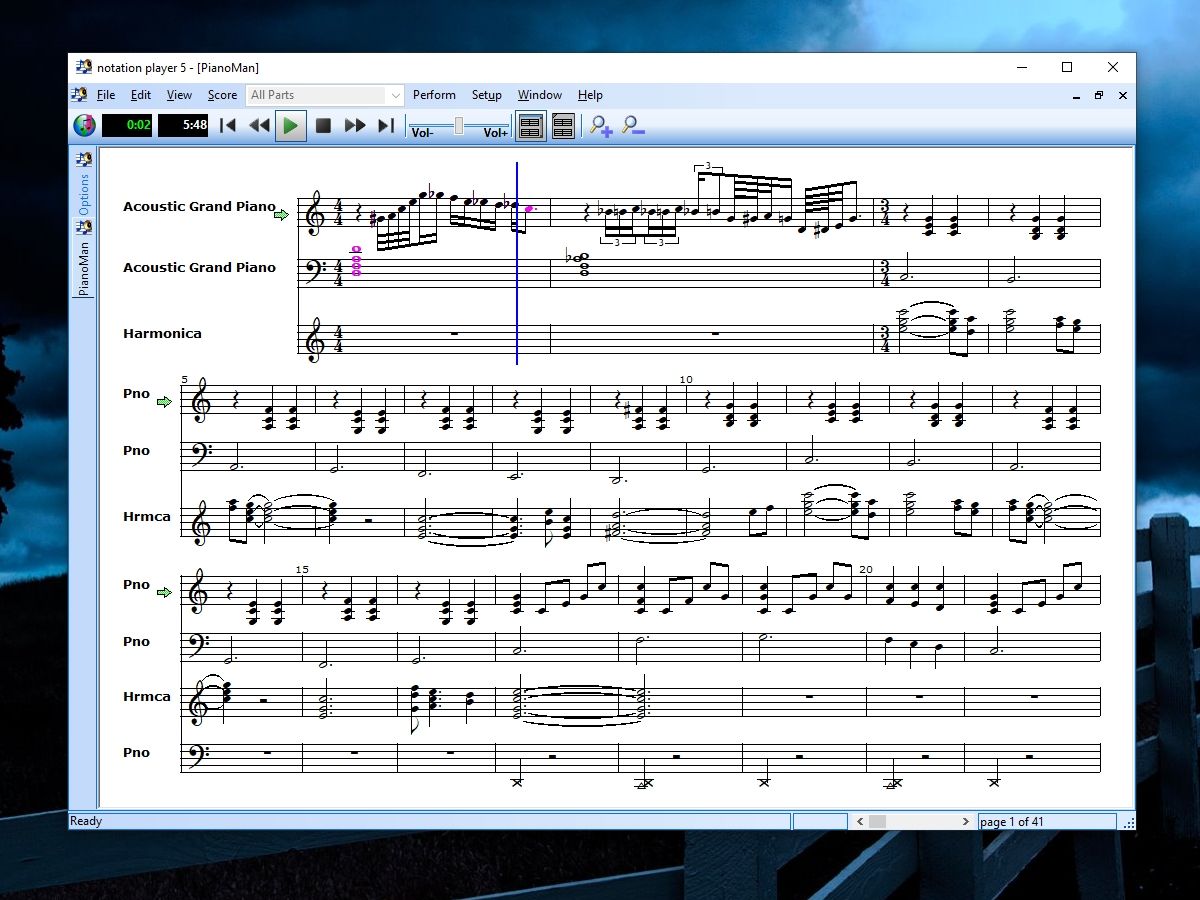Restore the inner PianoMan document window
The image size is (1200, 900).
point(1099,95)
